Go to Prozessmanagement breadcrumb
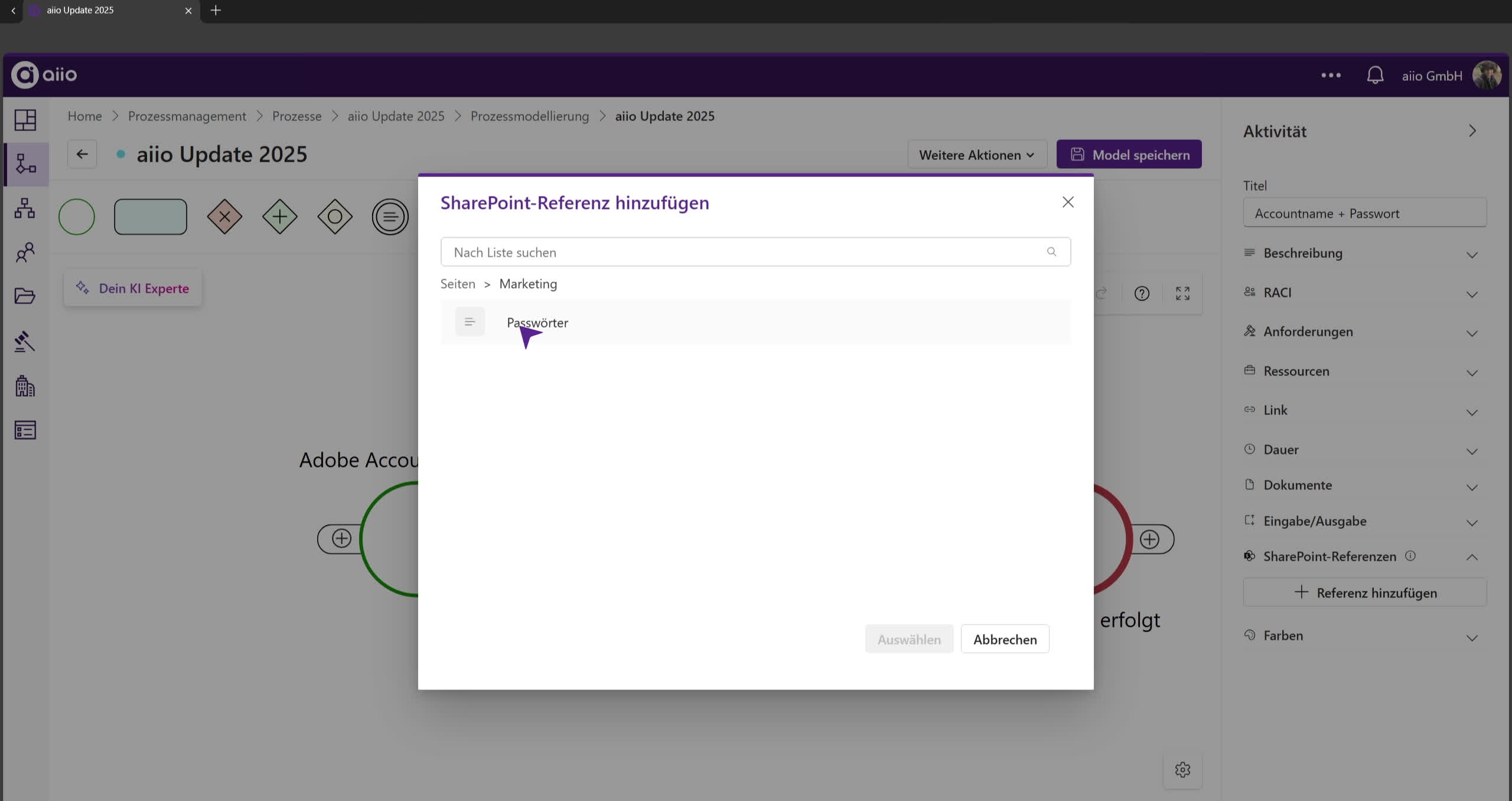 pos(187,116)
